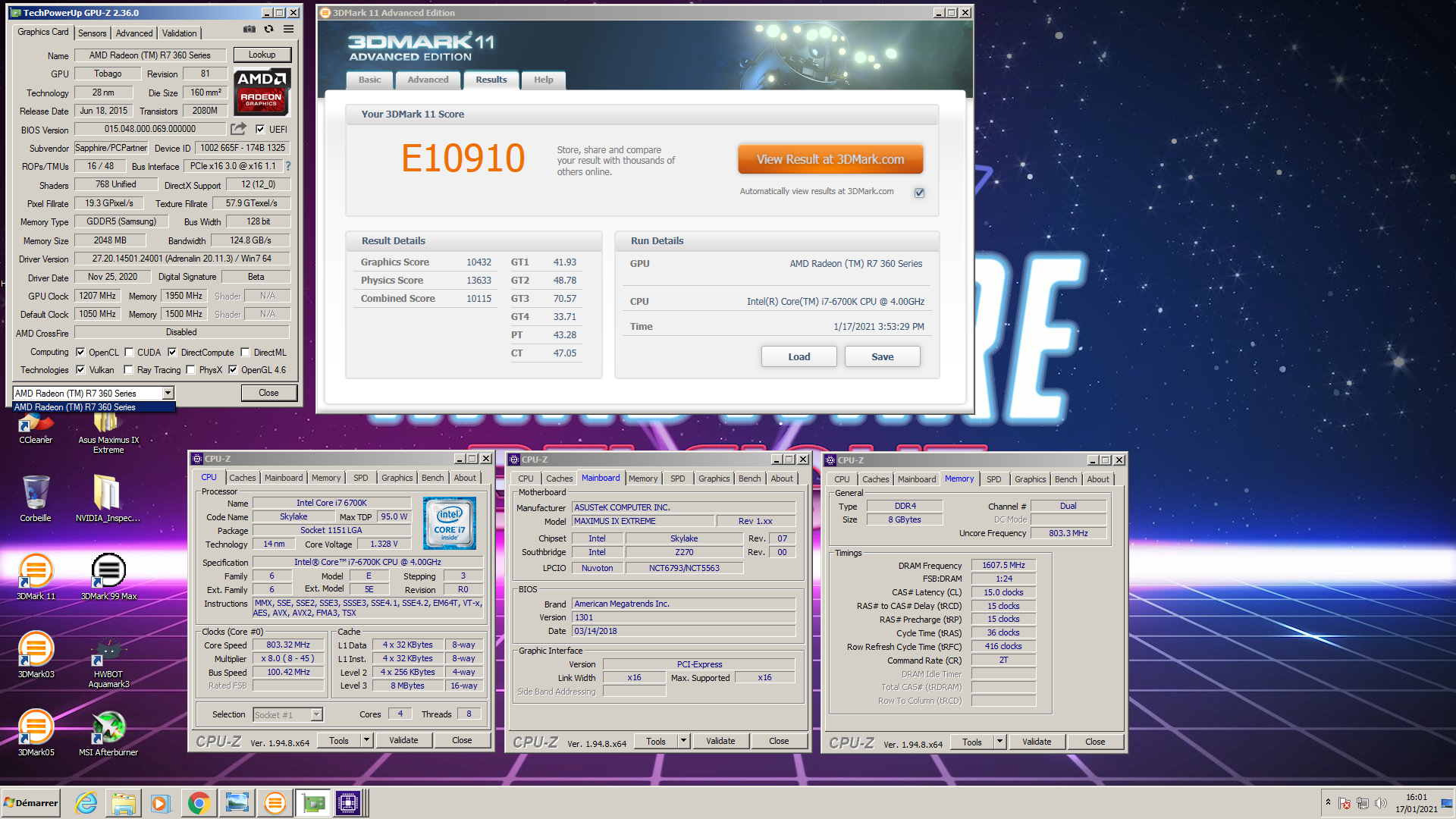Click the GPU-Z taskbar icon
Image resolution: width=1456 pixels, height=819 pixels.
click(312, 803)
